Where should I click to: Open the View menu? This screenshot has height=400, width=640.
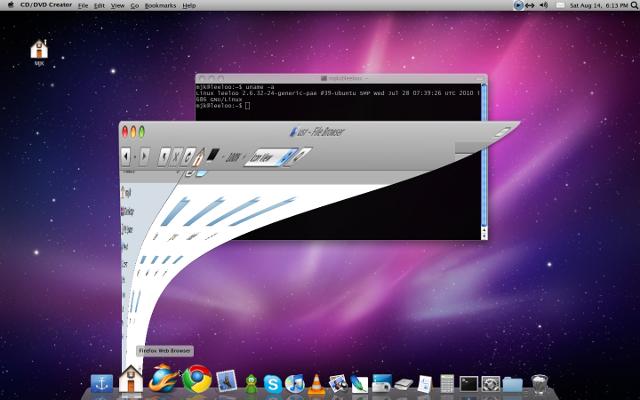coord(117,6)
